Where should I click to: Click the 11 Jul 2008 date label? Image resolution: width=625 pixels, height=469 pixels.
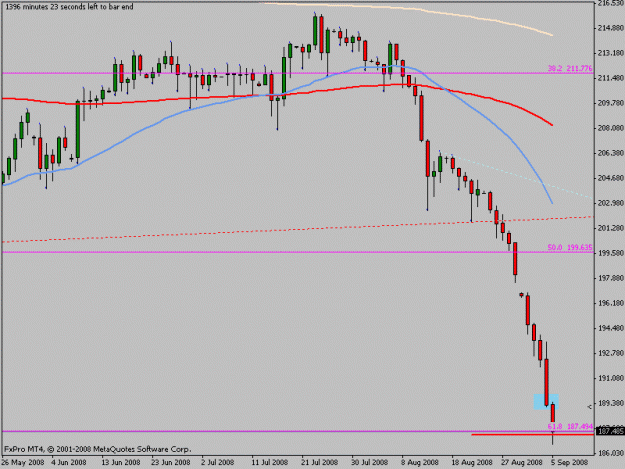(x=270, y=462)
